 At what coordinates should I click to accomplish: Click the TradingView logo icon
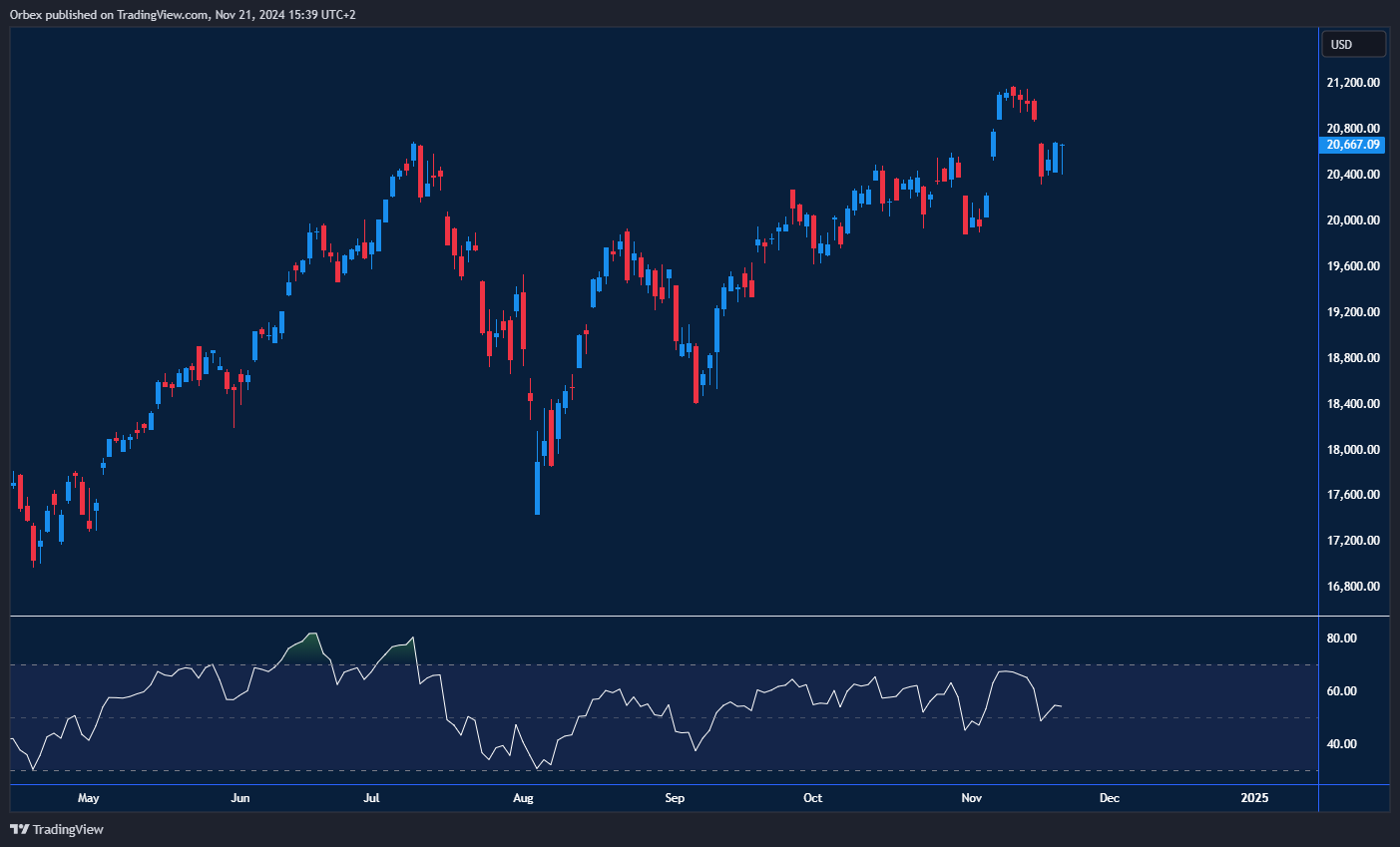pyautogui.click(x=19, y=829)
